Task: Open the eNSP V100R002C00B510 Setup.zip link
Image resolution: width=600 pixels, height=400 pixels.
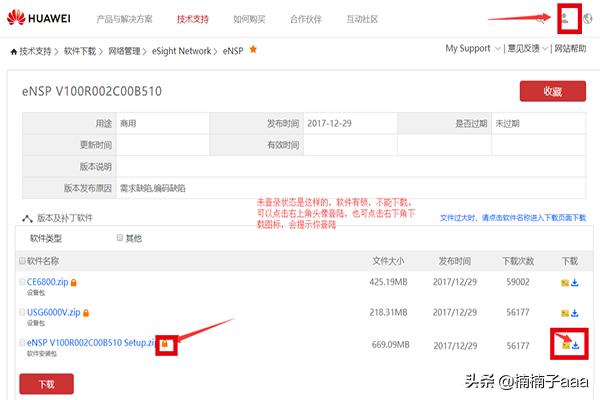Action: 91,343
